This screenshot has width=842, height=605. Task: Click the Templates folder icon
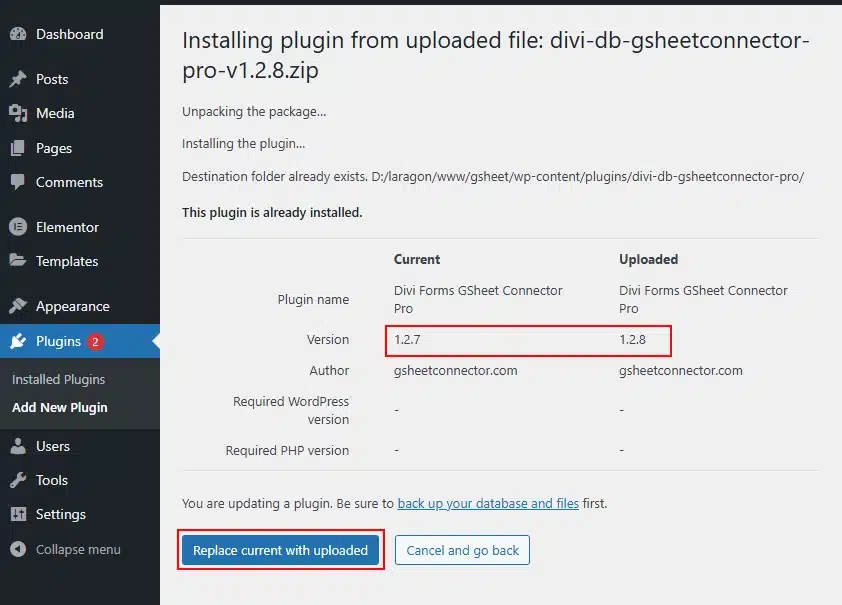[18, 261]
